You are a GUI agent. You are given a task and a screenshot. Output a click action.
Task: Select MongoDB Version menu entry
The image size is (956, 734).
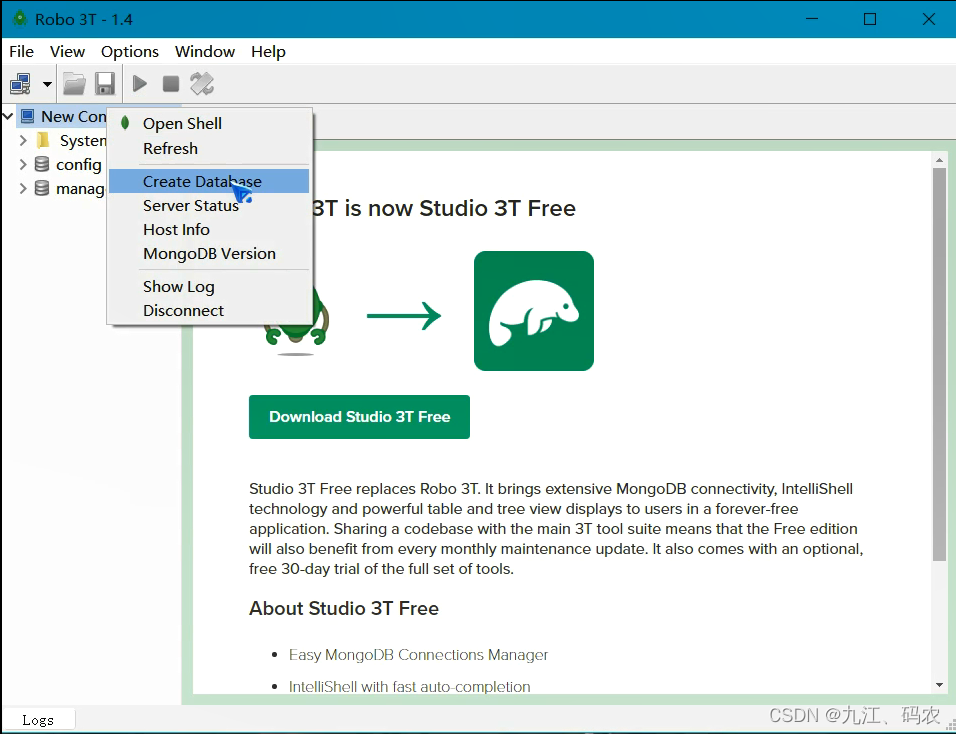point(209,254)
